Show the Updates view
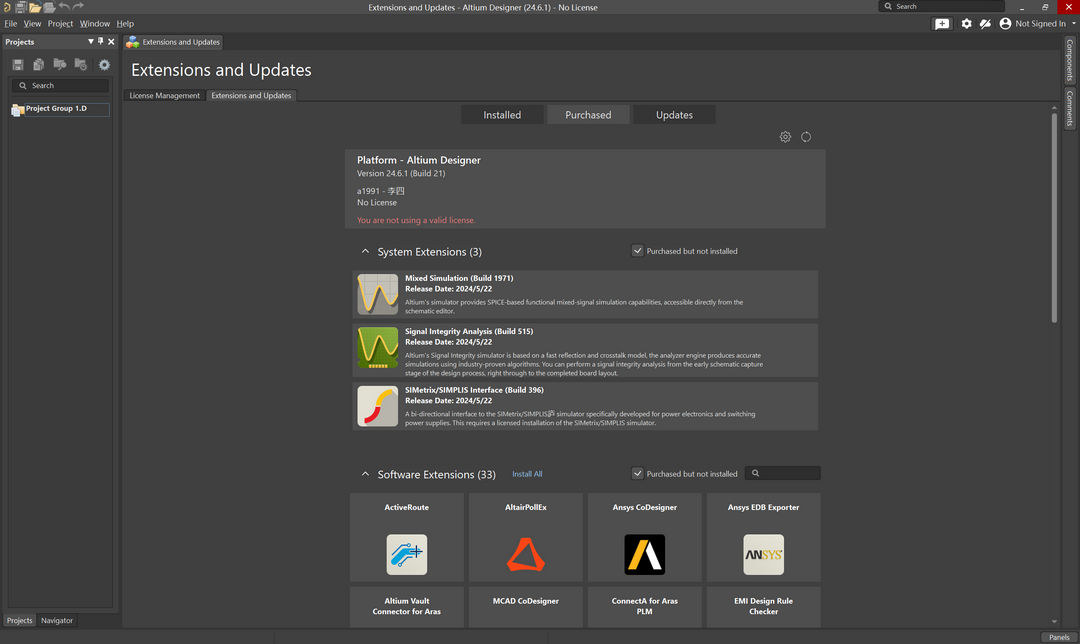Image resolution: width=1080 pixels, height=644 pixels. click(x=674, y=114)
